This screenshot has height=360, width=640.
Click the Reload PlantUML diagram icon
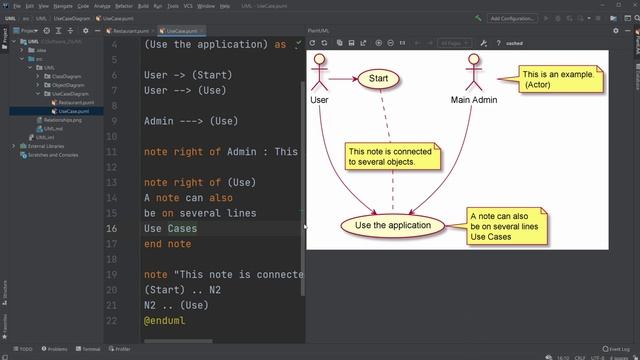pos(312,43)
